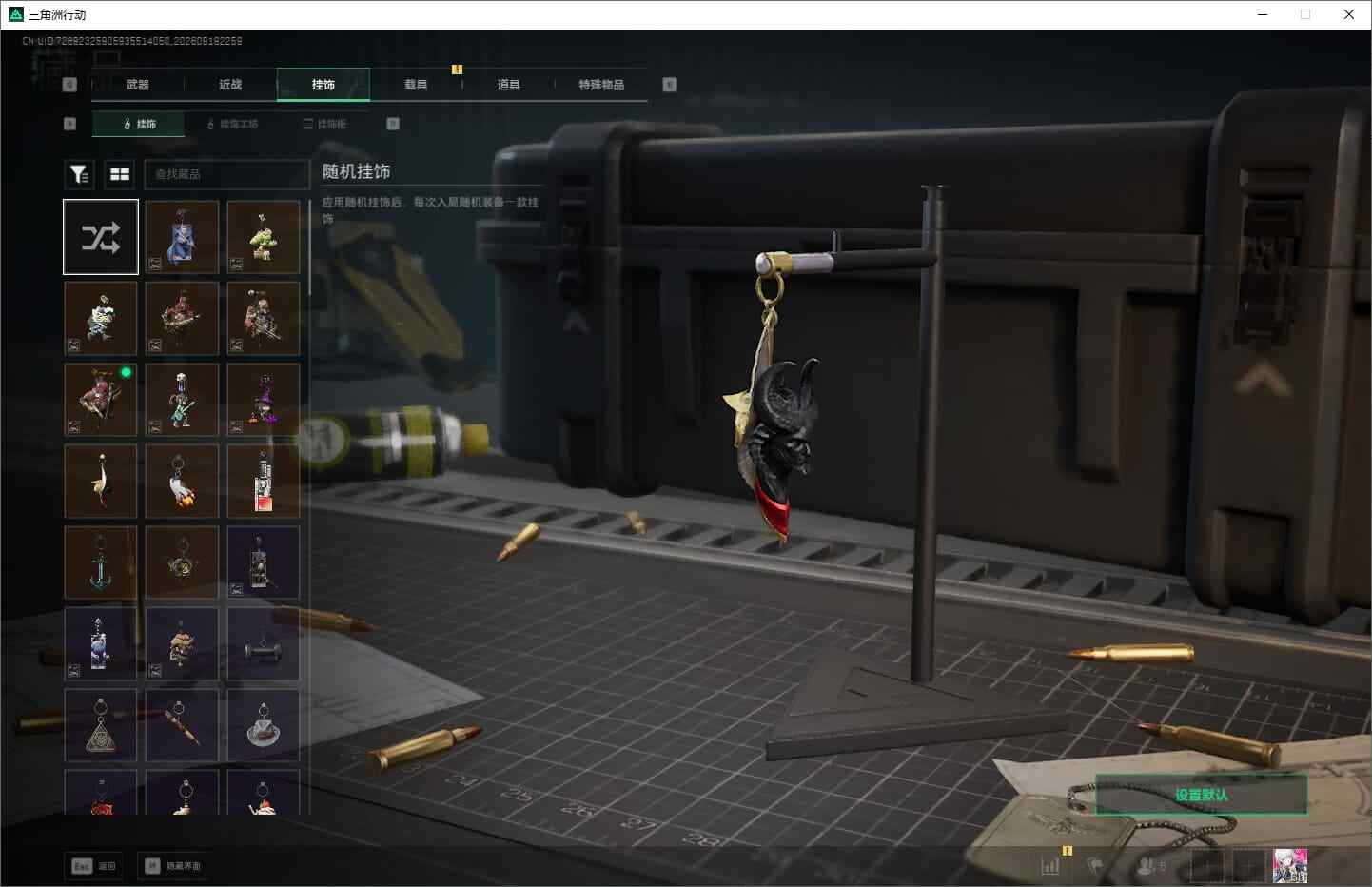Select the round gear emblem charm

(x=182, y=562)
